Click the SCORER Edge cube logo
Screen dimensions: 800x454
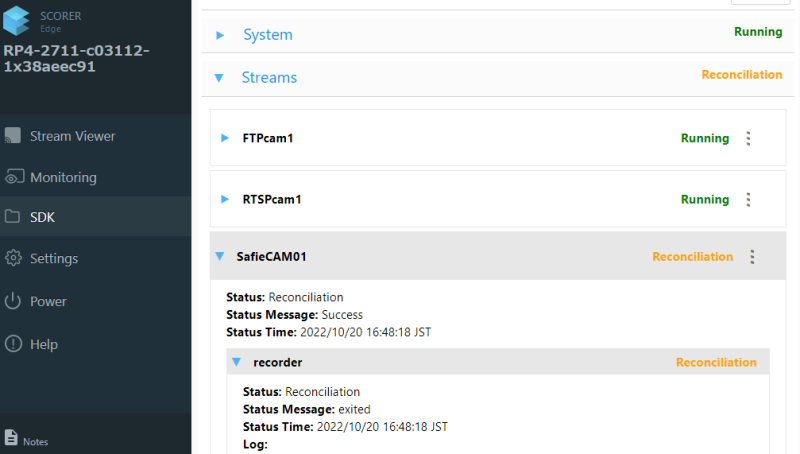click(x=18, y=22)
